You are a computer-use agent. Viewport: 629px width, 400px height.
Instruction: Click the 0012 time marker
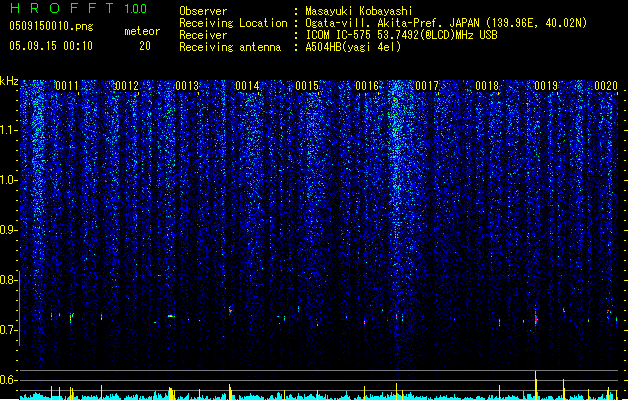[x=127, y=86]
